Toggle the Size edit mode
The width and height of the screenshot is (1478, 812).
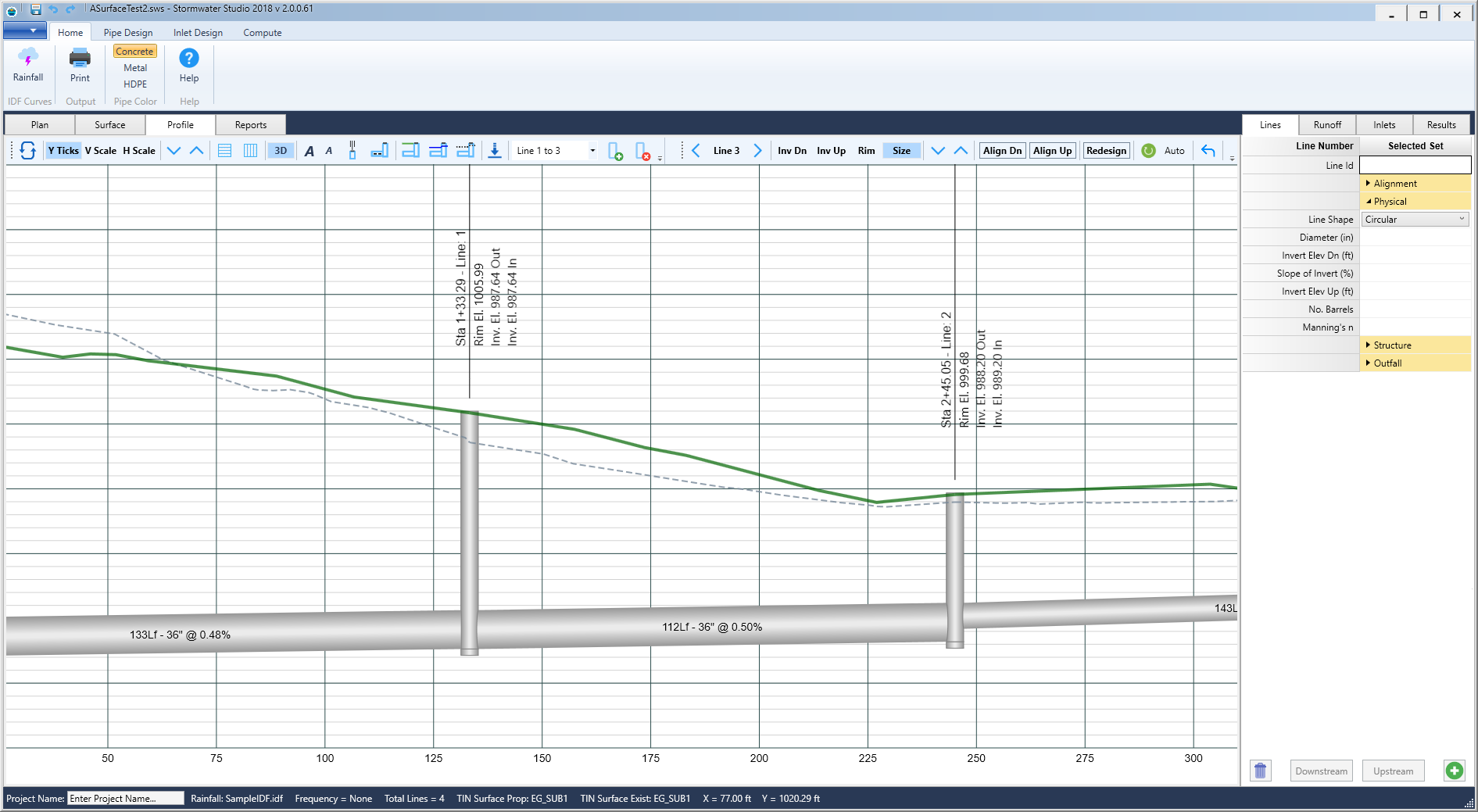click(x=901, y=151)
